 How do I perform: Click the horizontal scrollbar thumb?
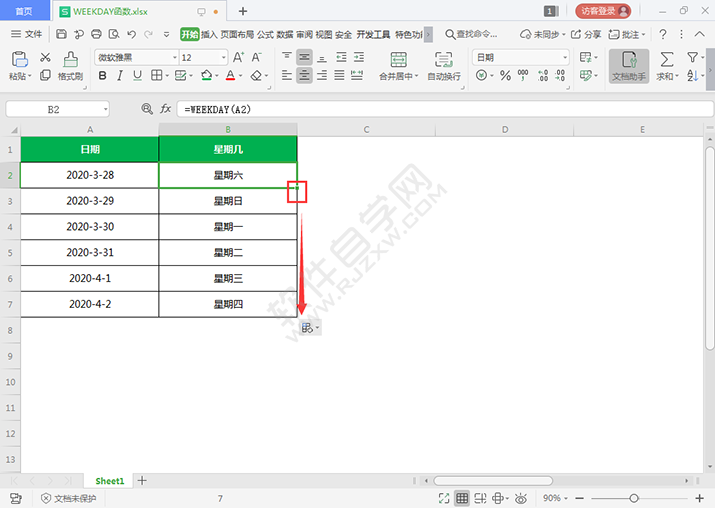(493, 481)
